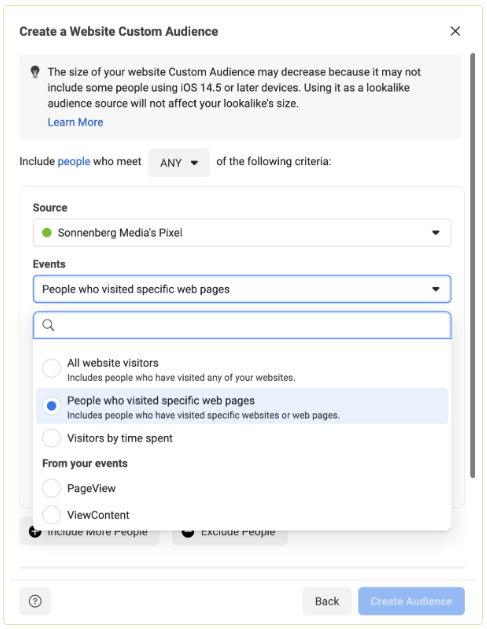Click the dialog's vertical scrollbar
Viewport: 487px width, 629px height.
(473, 265)
